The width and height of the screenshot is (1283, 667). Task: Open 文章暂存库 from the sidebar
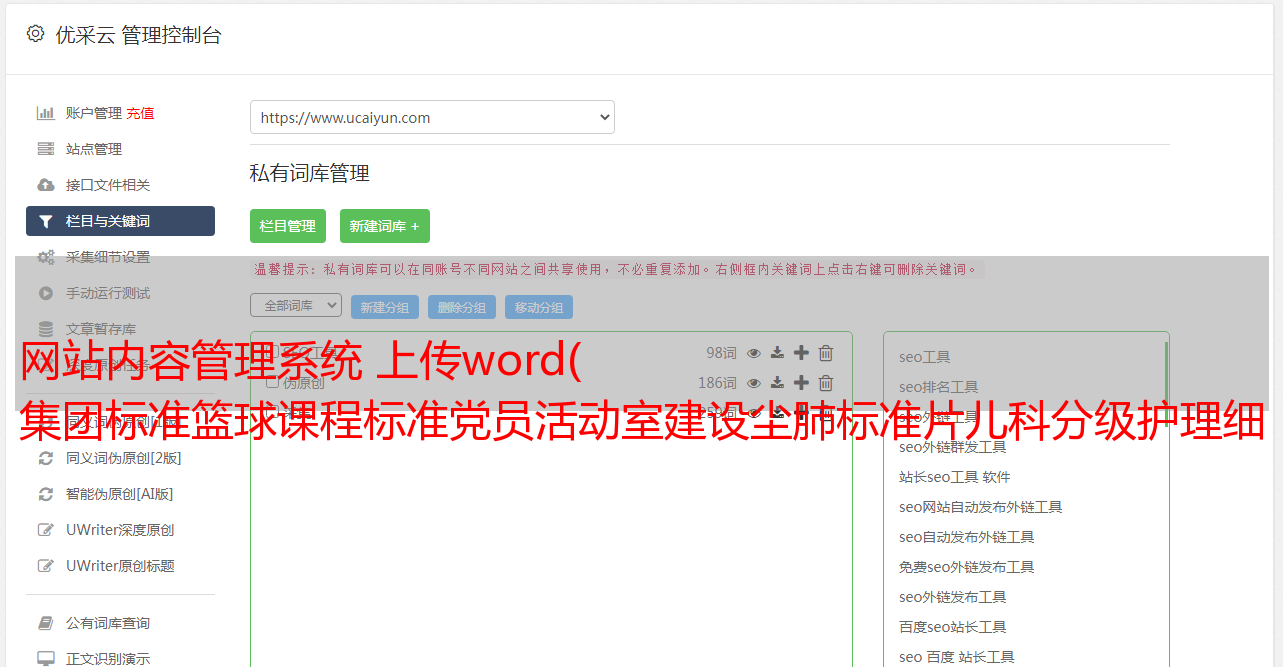click(x=101, y=329)
